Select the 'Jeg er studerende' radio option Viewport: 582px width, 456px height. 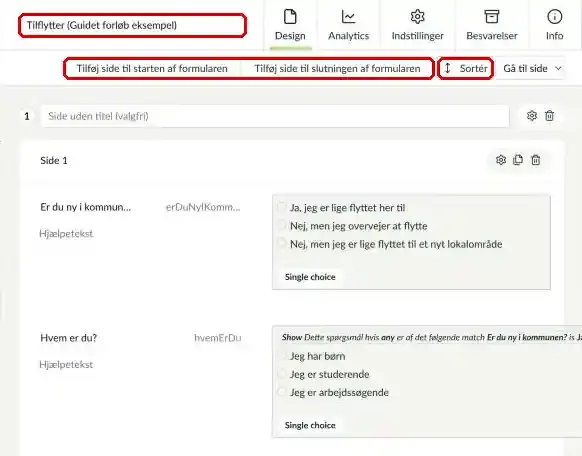282,373
